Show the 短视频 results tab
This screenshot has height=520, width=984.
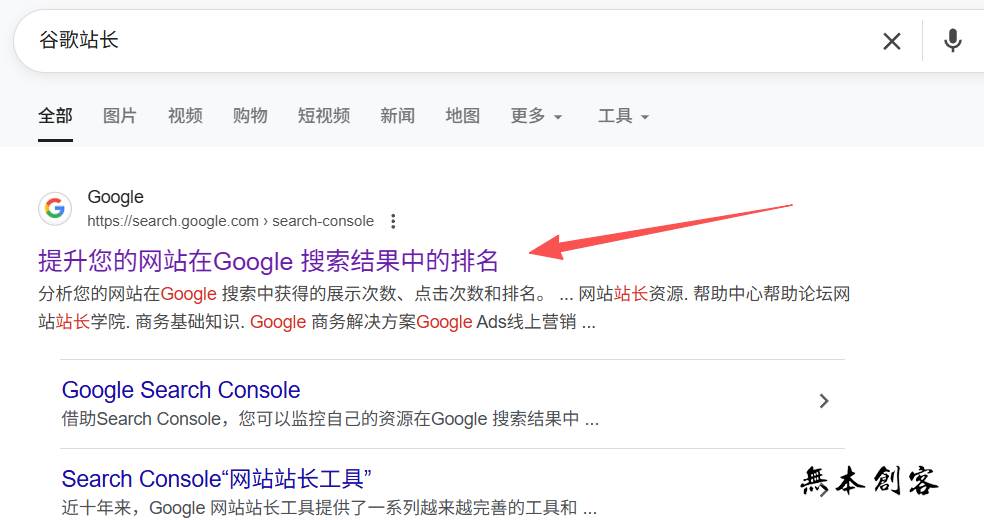[324, 116]
